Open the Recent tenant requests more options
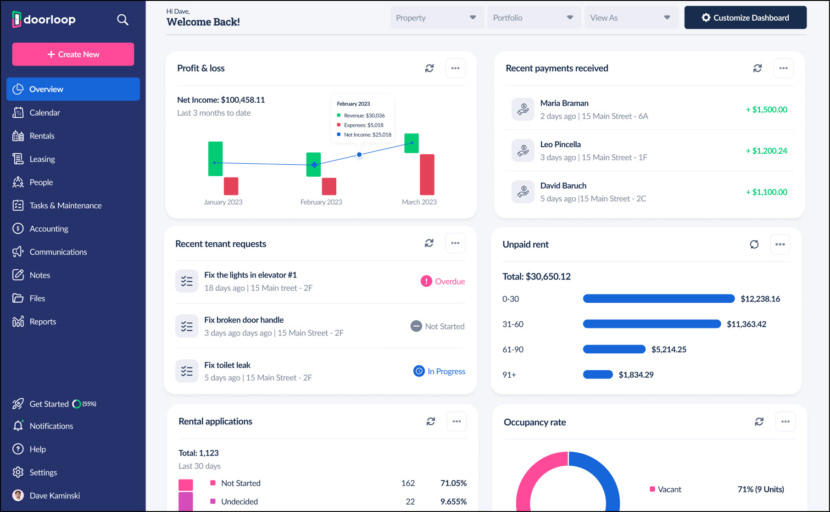The height and width of the screenshot is (512, 830). pos(455,244)
